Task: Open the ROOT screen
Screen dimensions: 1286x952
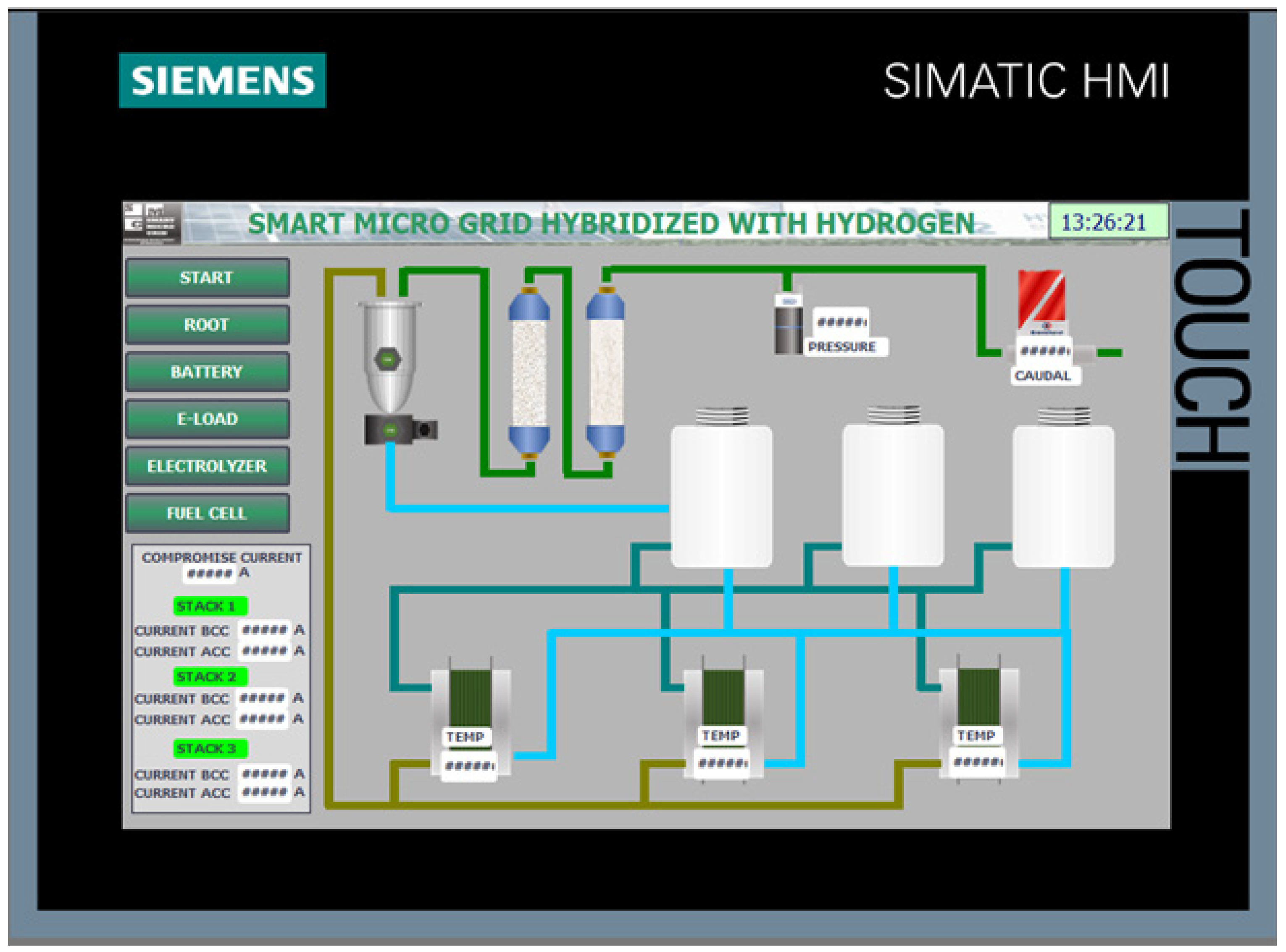Action: click(x=207, y=325)
